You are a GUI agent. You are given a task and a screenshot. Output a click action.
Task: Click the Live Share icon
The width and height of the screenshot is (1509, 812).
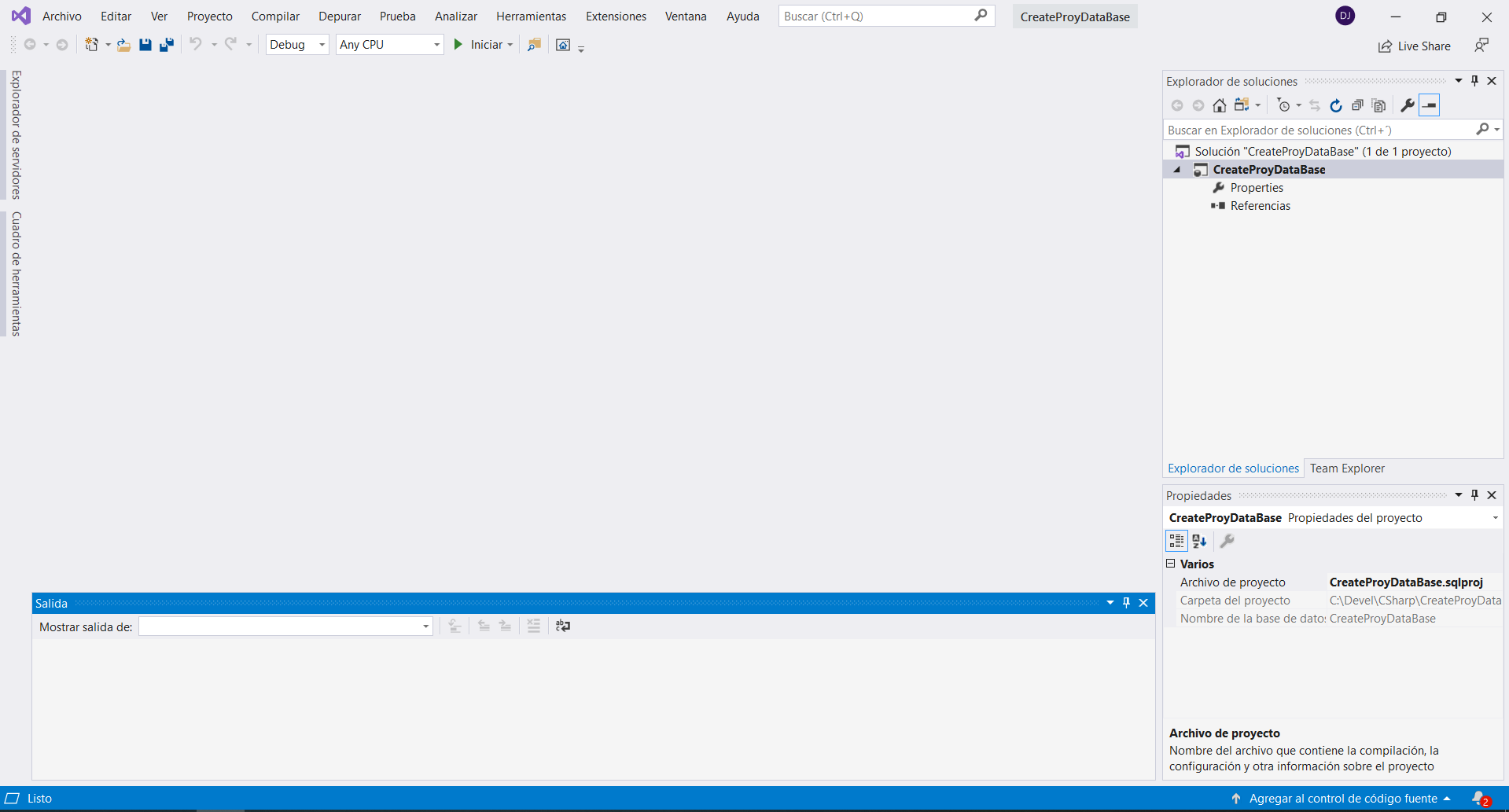[x=1385, y=46]
